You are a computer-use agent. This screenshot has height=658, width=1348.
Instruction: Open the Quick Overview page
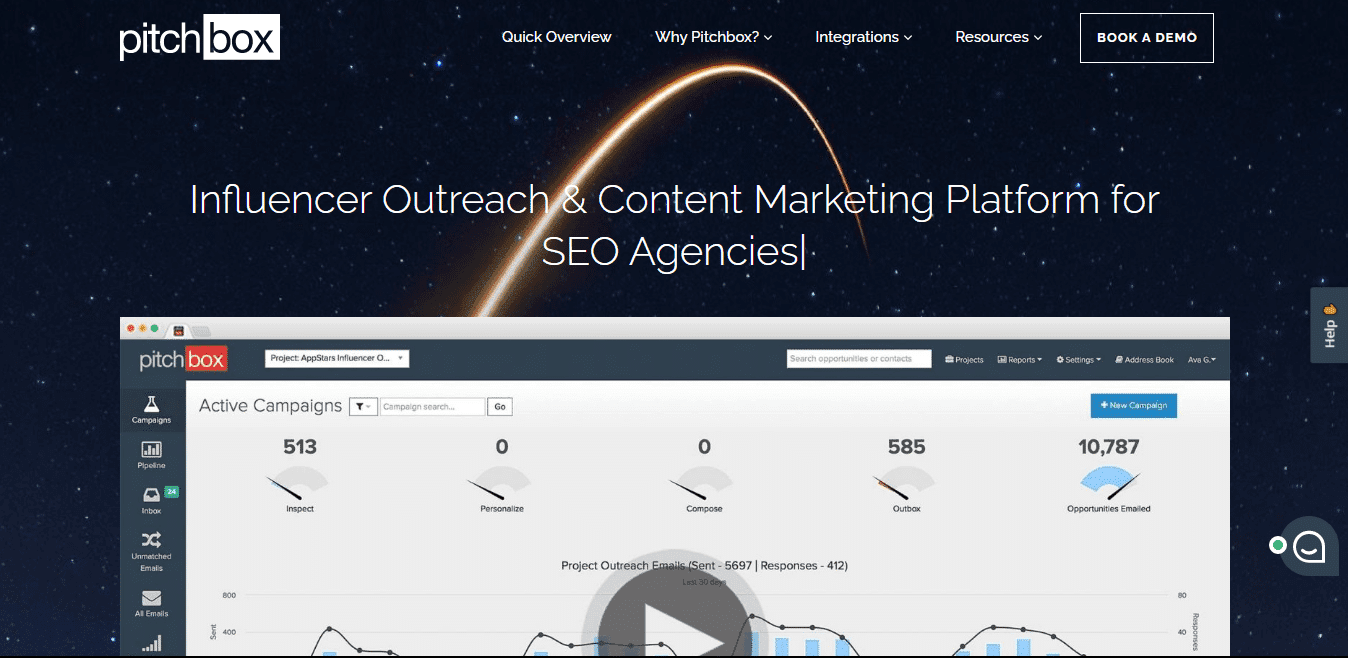pyautogui.click(x=556, y=37)
